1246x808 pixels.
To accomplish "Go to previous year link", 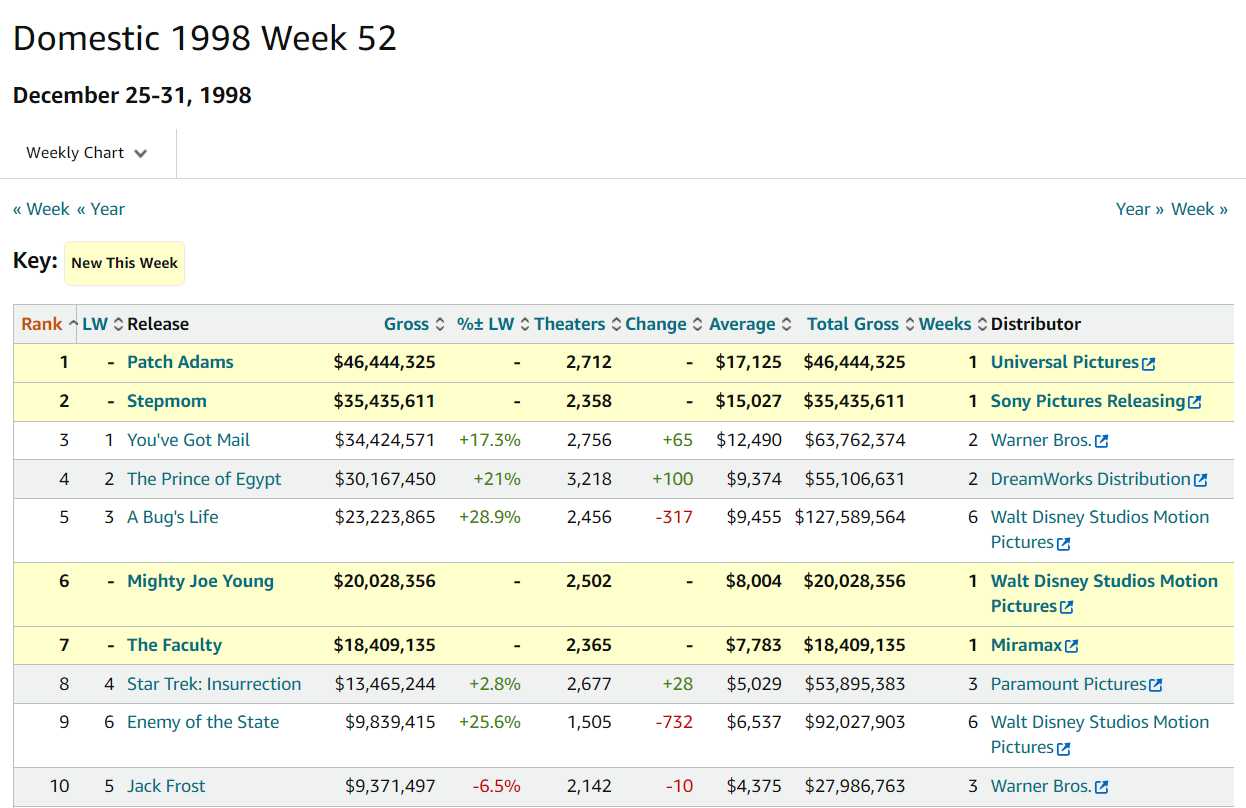I will pyautogui.click(x=100, y=209).
